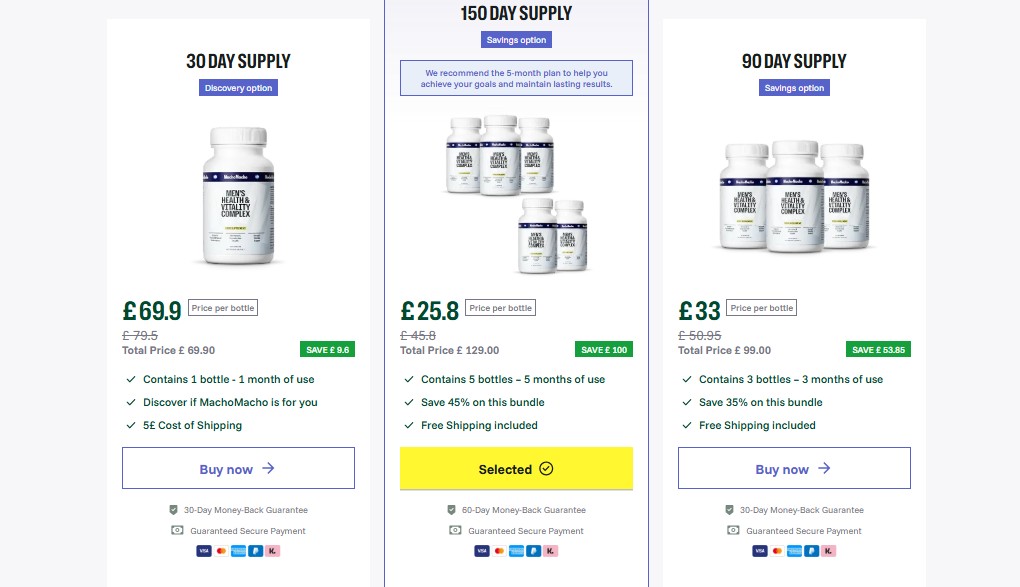Click the Klarna icon under 30 Day Supply
The height and width of the screenshot is (587, 1020).
pyautogui.click(x=272, y=551)
